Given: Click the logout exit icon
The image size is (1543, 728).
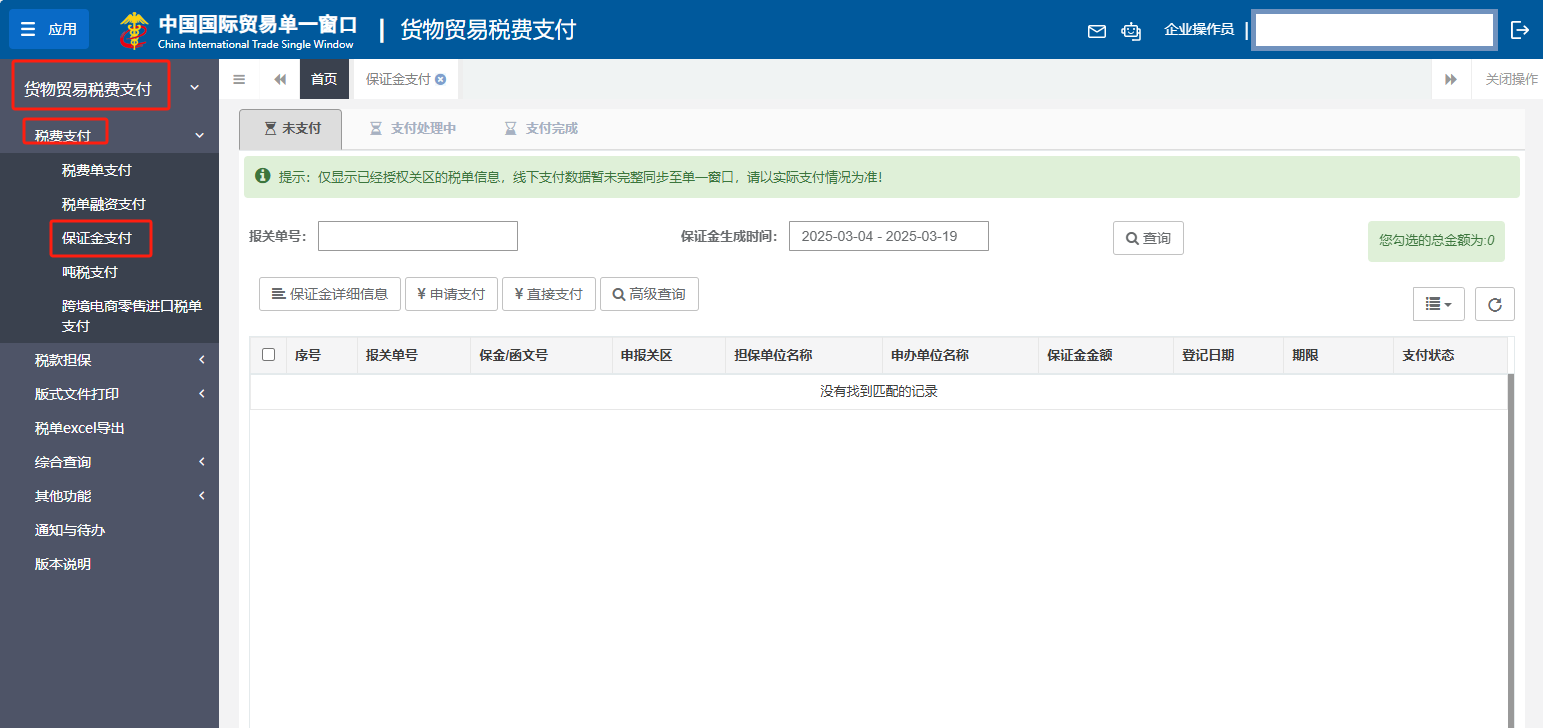Looking at the screenshot, I should coord(1520,30).
